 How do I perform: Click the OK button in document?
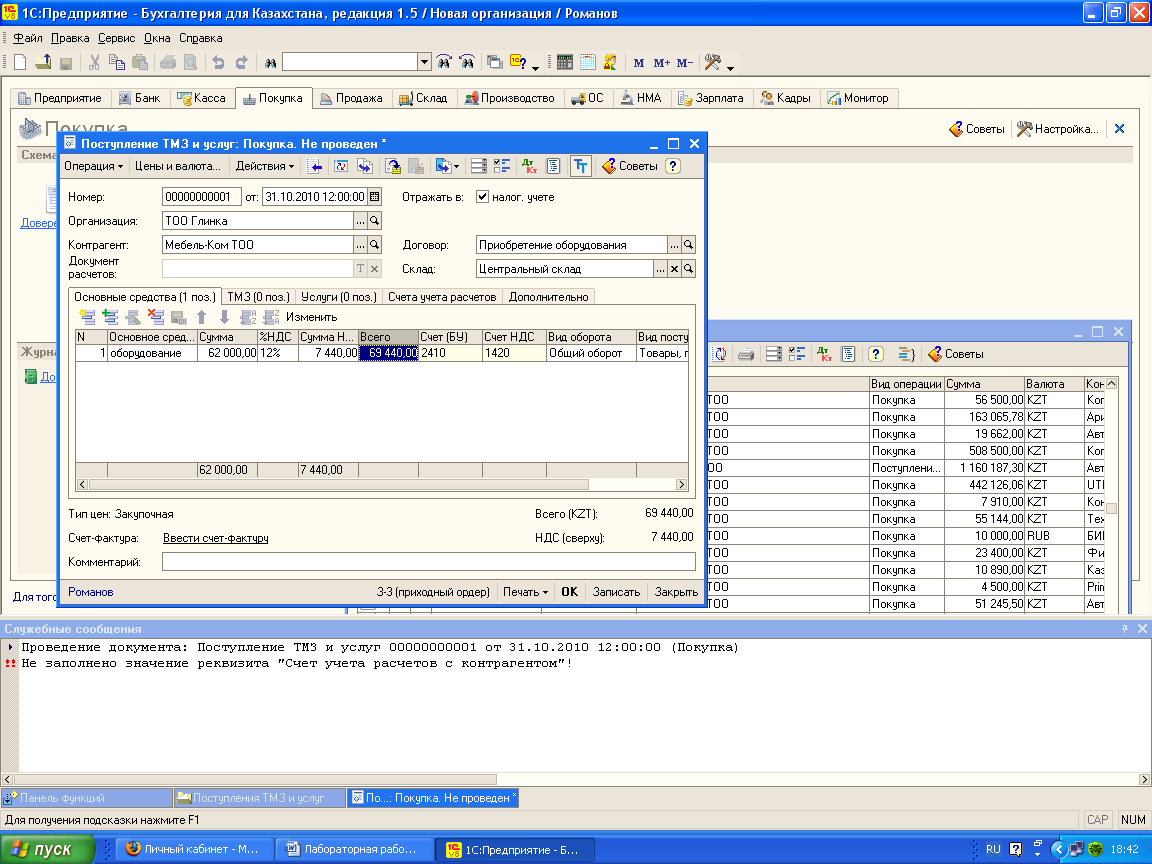point(569,592)
